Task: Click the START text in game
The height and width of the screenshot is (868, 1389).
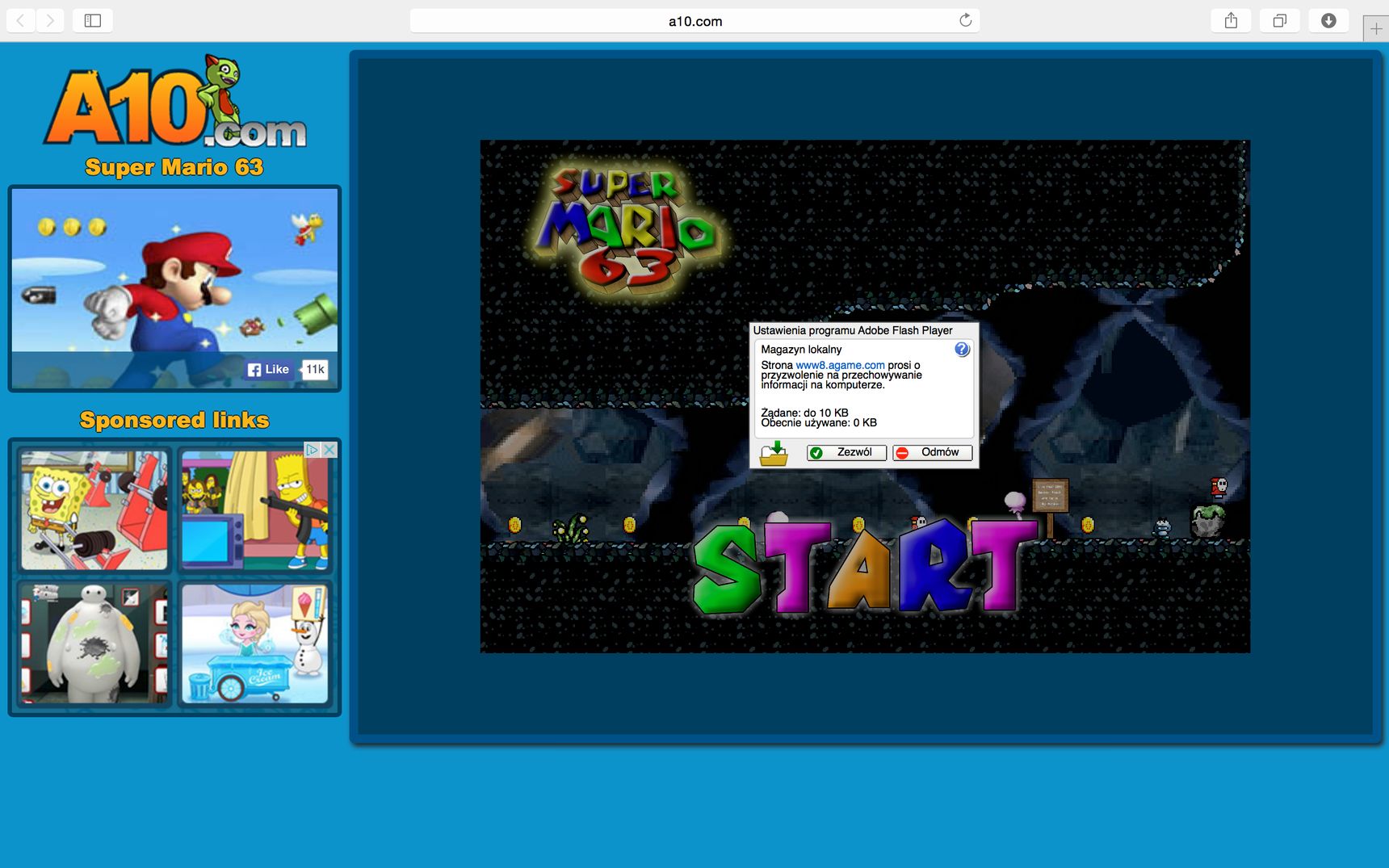Action: [x=864, y=568]
